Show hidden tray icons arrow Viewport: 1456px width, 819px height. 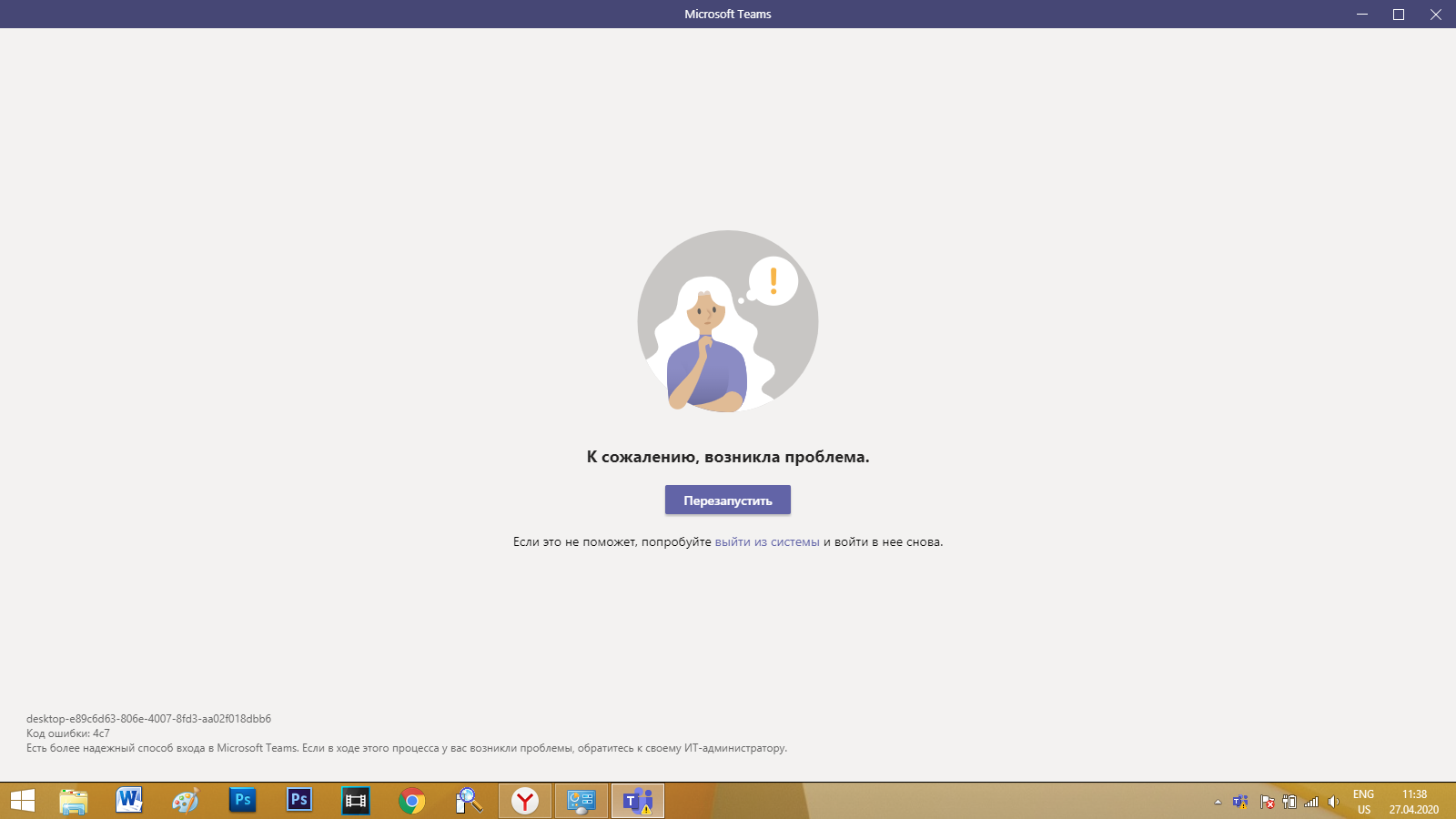(1218, 802)
